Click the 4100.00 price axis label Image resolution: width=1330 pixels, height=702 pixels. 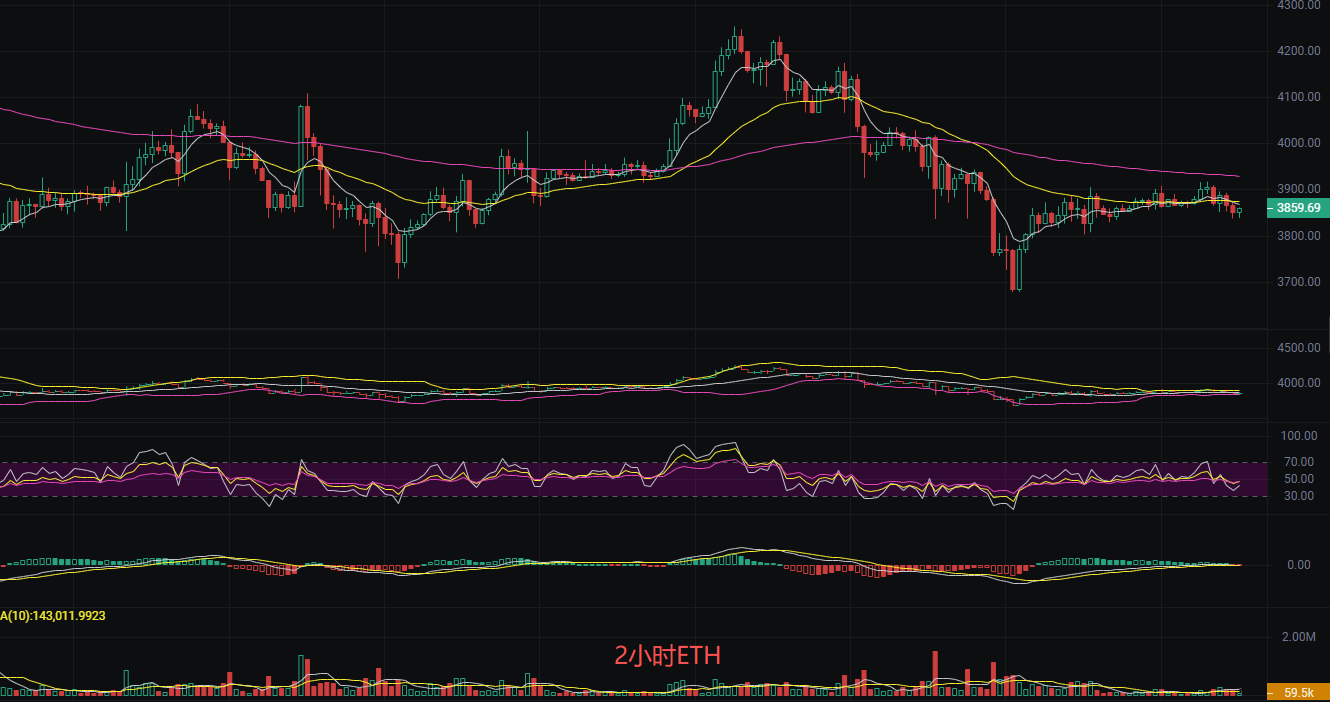click(1298, 97)
